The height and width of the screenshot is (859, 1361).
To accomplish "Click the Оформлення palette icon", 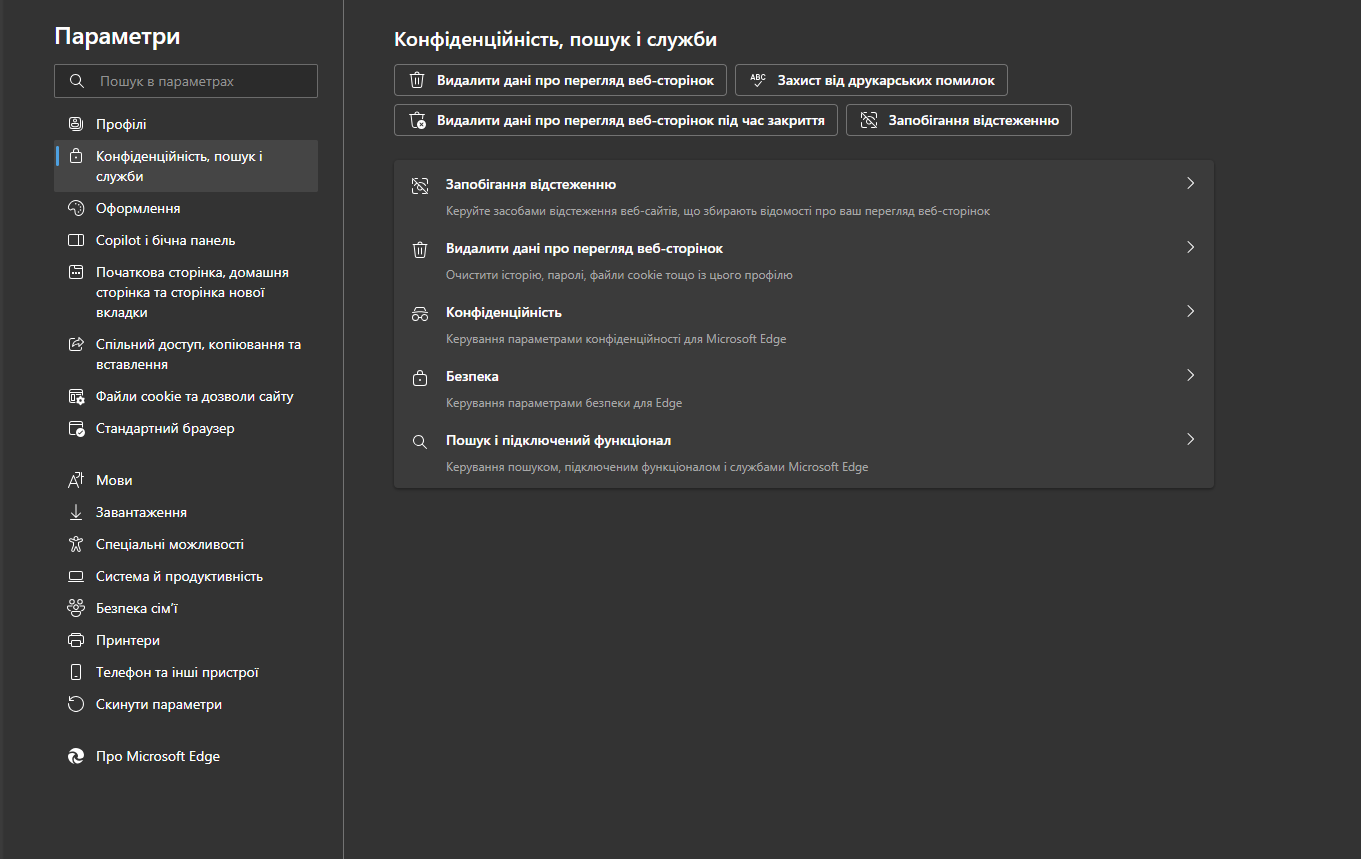I will pyautogui.click(x=76, y=208).
